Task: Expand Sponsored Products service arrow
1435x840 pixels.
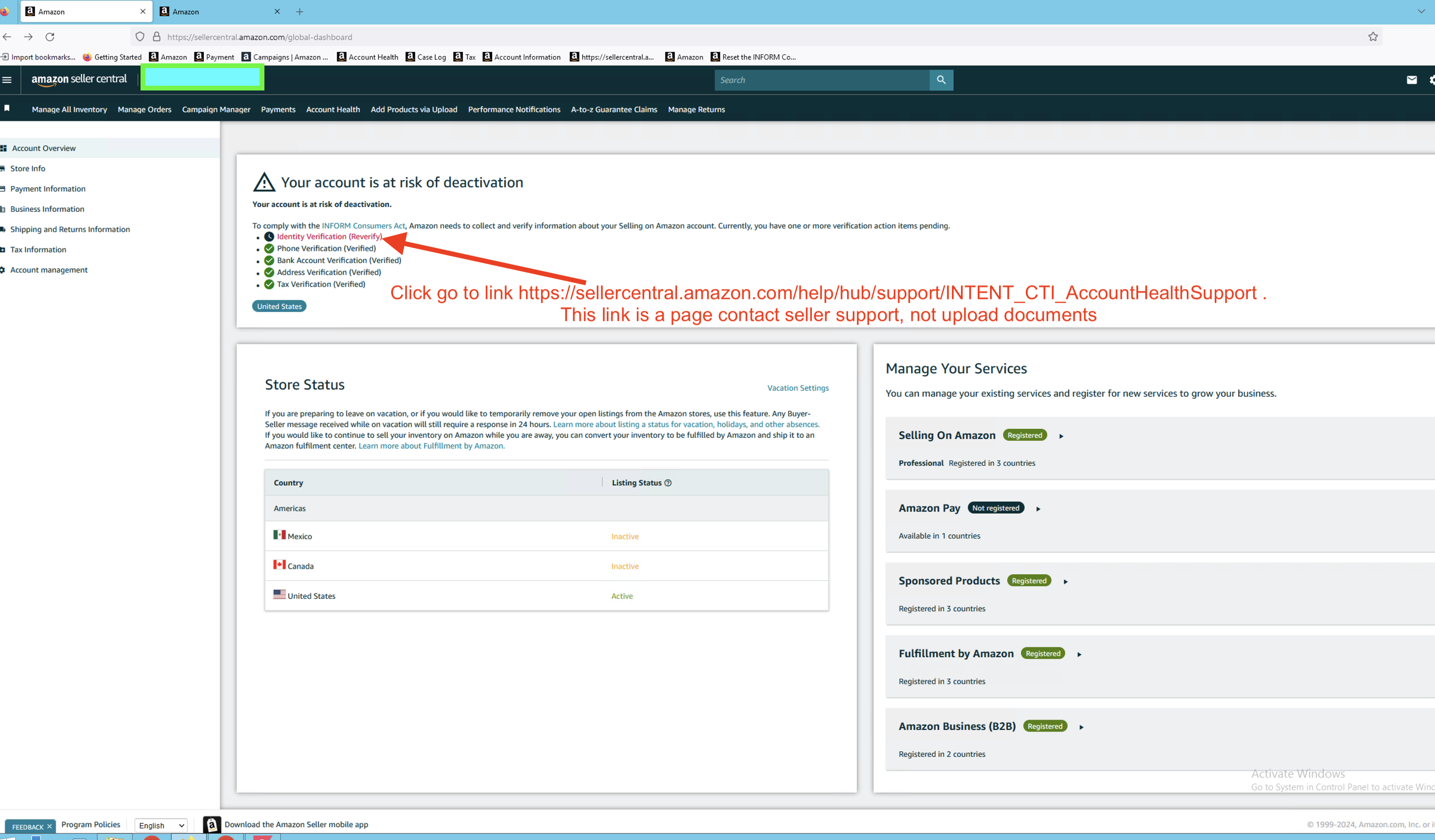Action: (x=1065, y=581)
